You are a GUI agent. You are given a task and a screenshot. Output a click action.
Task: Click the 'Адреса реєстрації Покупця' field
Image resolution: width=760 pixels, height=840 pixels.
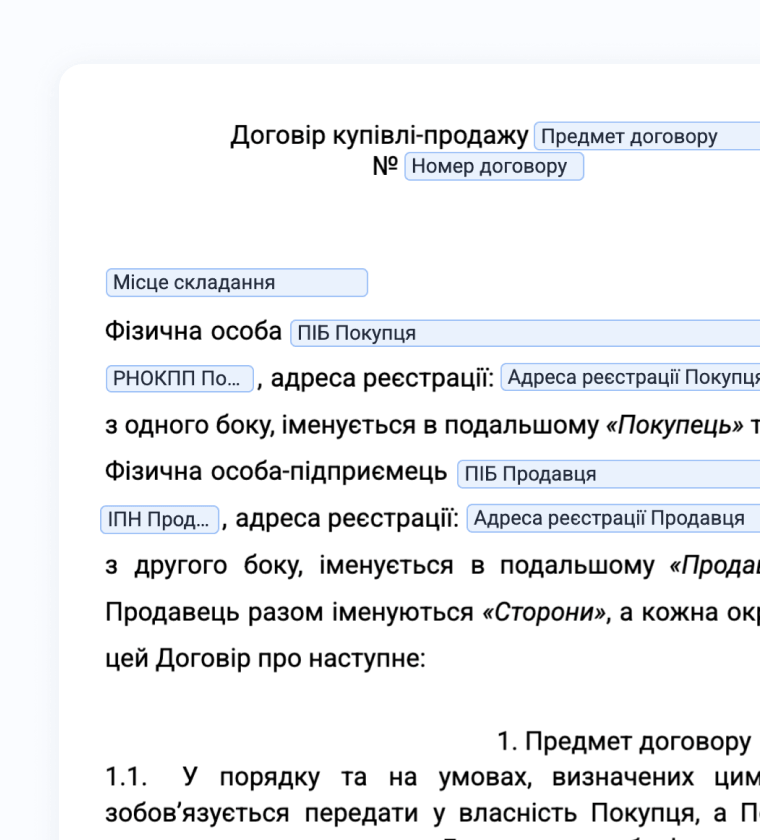pos(630,377)
